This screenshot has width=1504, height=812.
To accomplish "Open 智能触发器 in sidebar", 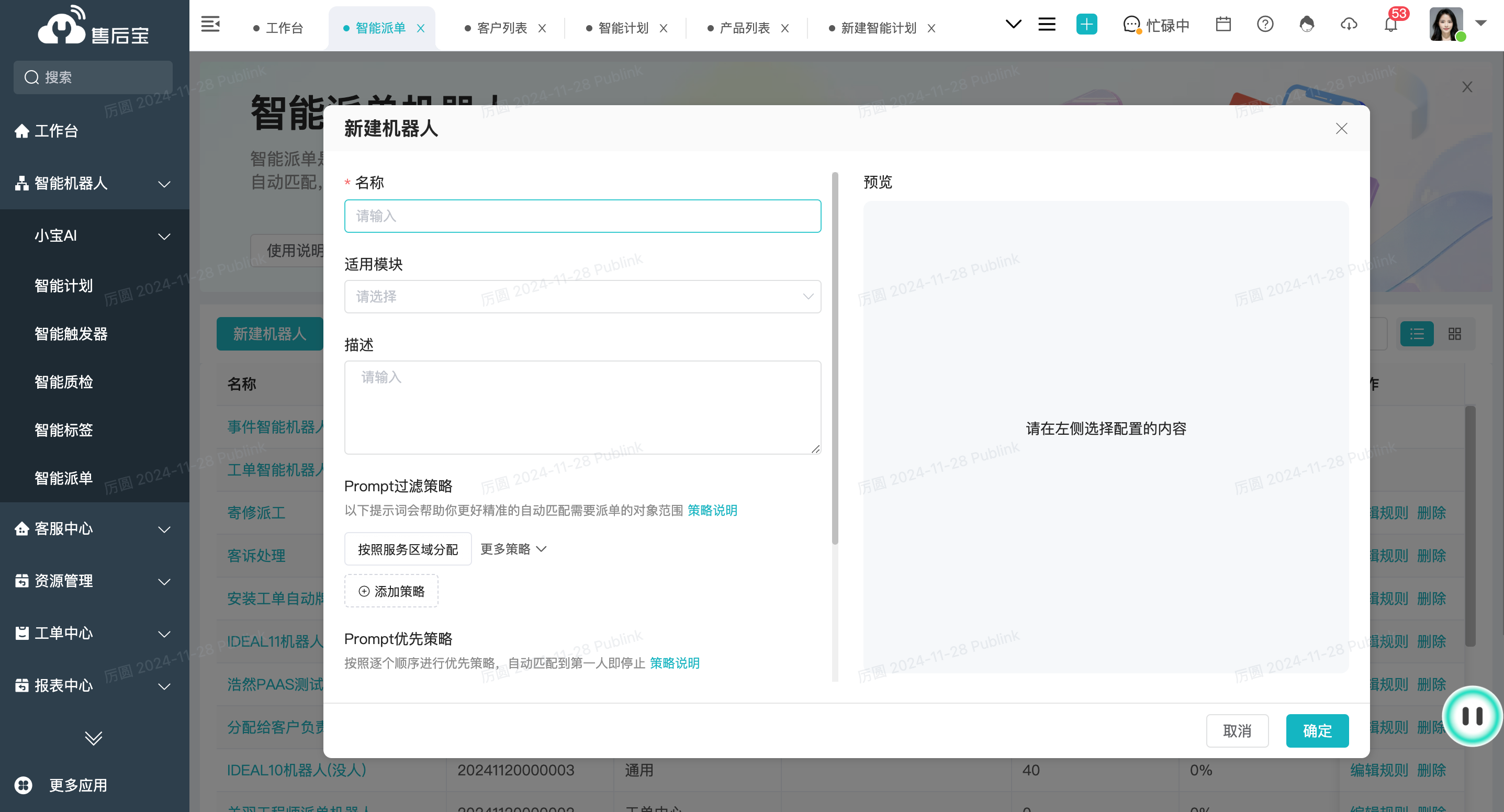I will (x=71, y=333).
